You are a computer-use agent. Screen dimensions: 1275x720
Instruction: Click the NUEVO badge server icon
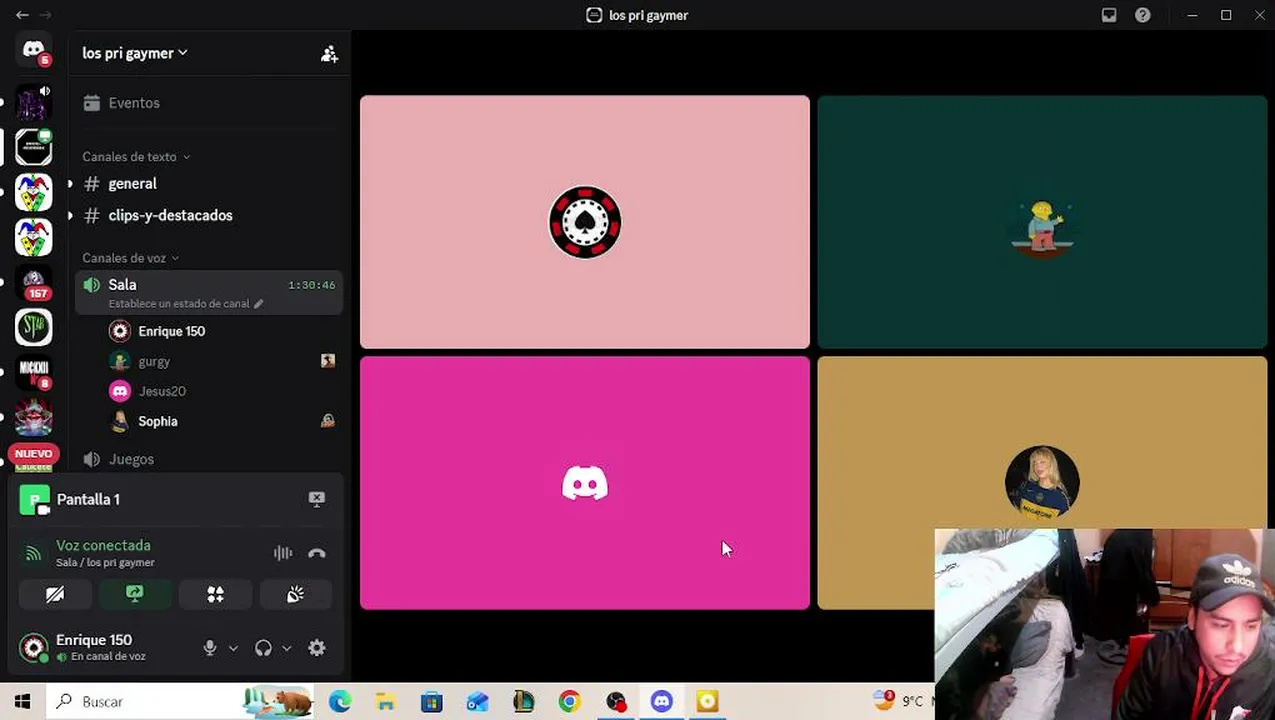point(34,455)
